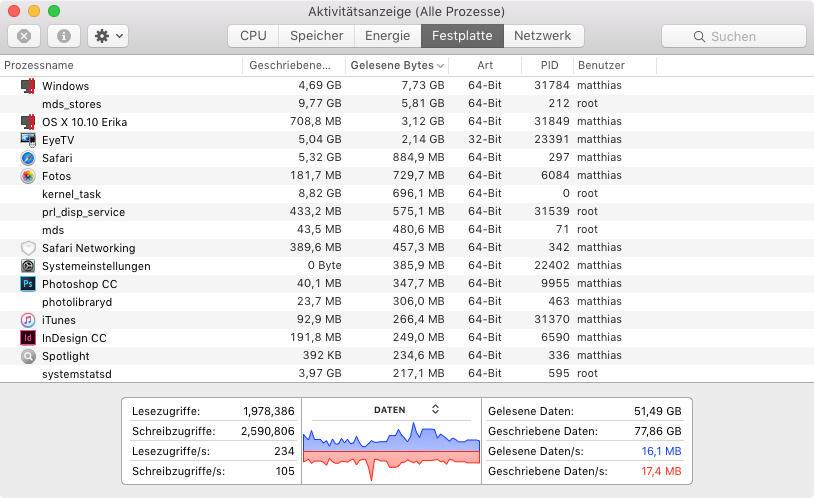Sort by the Benutzer column header
814x498 pixels.
click(615, 65)
